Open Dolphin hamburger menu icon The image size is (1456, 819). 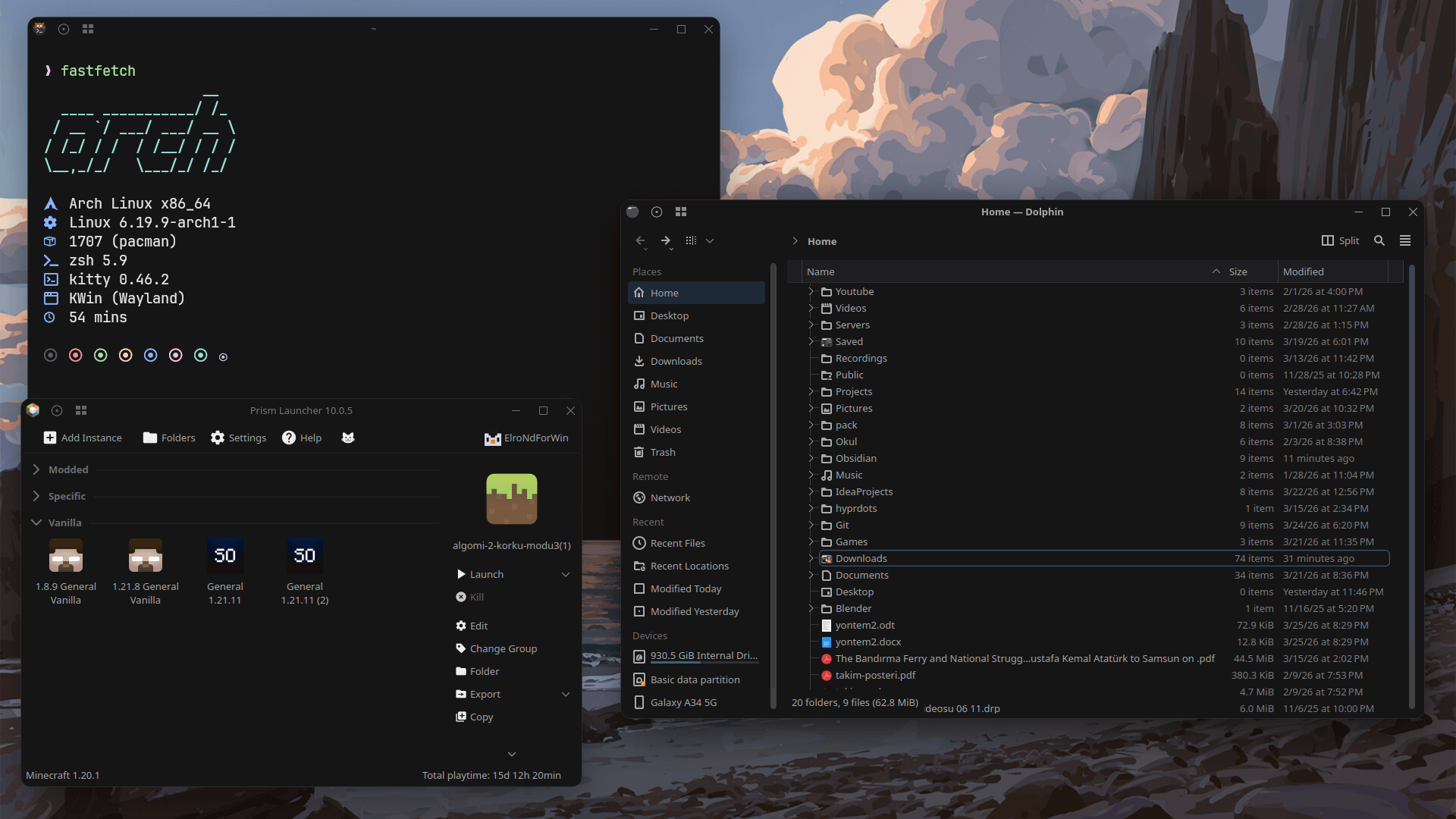[x=1405, y=240]
